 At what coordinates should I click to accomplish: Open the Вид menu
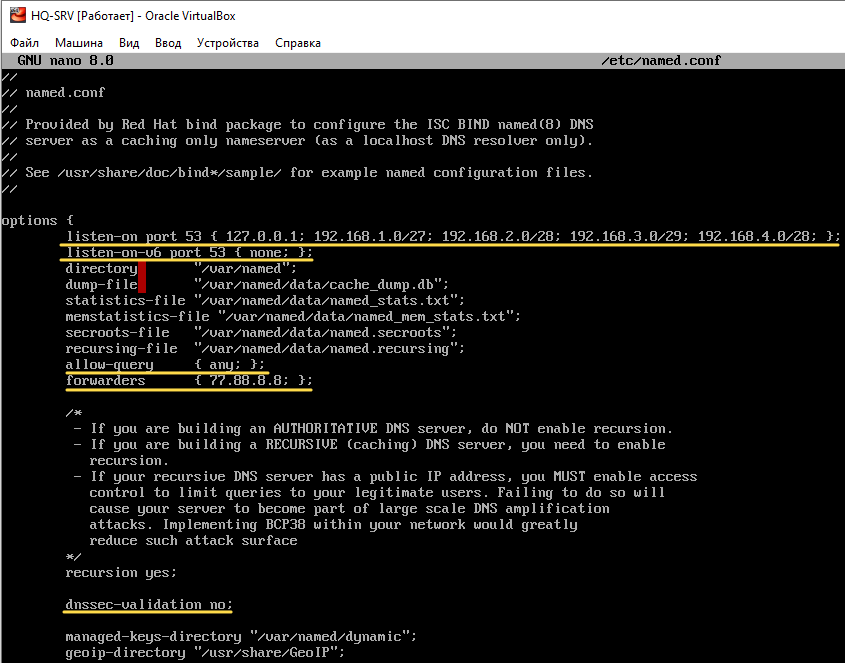(129, 43)
